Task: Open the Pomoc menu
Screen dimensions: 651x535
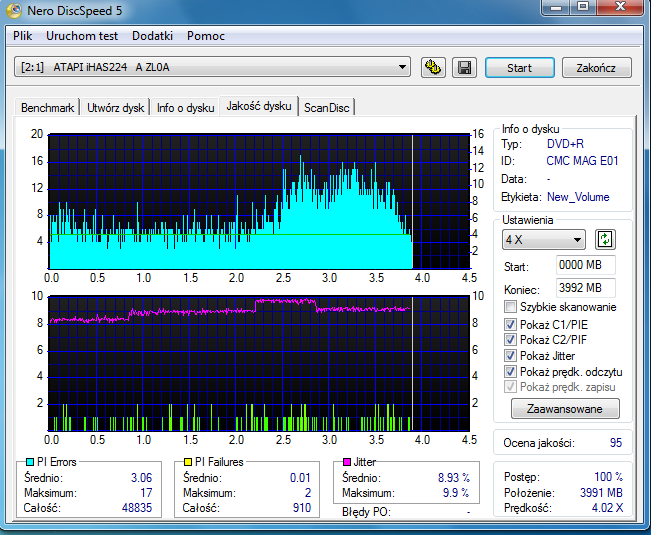Action: [206, 36]
